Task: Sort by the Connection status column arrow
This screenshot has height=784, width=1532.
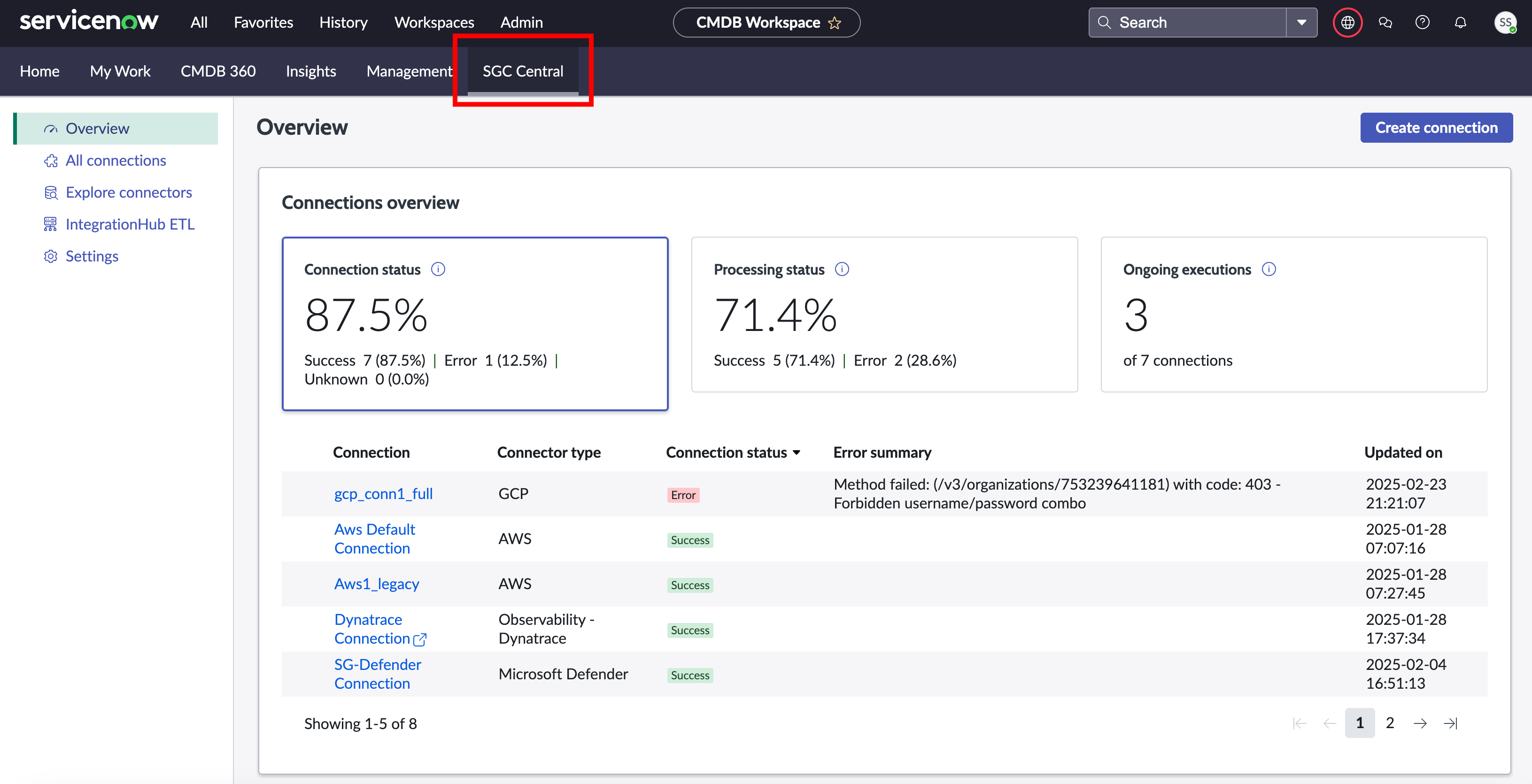Action: (797, 453)
